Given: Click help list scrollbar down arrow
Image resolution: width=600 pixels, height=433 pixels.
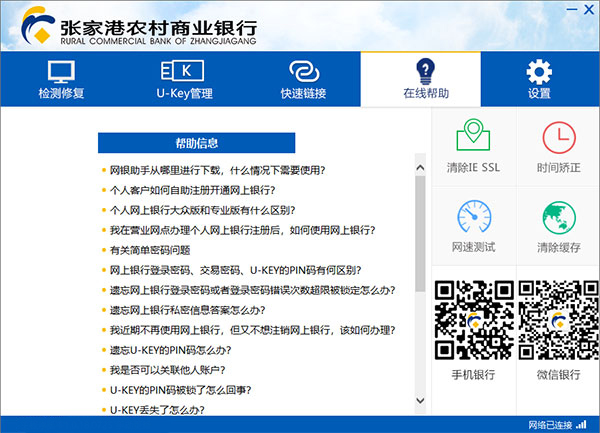Looking at the screenshot, I should tap(420, 400).
